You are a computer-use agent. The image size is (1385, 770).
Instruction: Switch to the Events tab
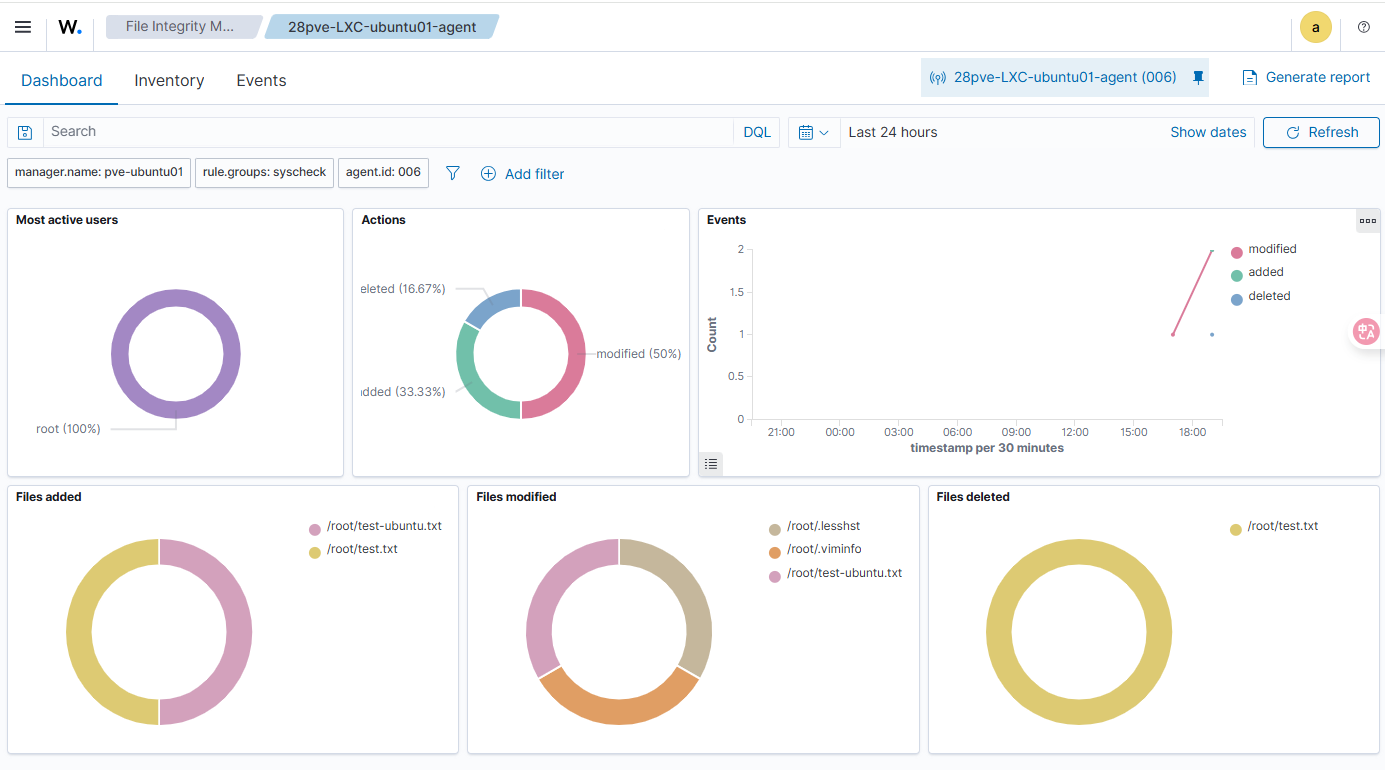click(x=261, y=80)
